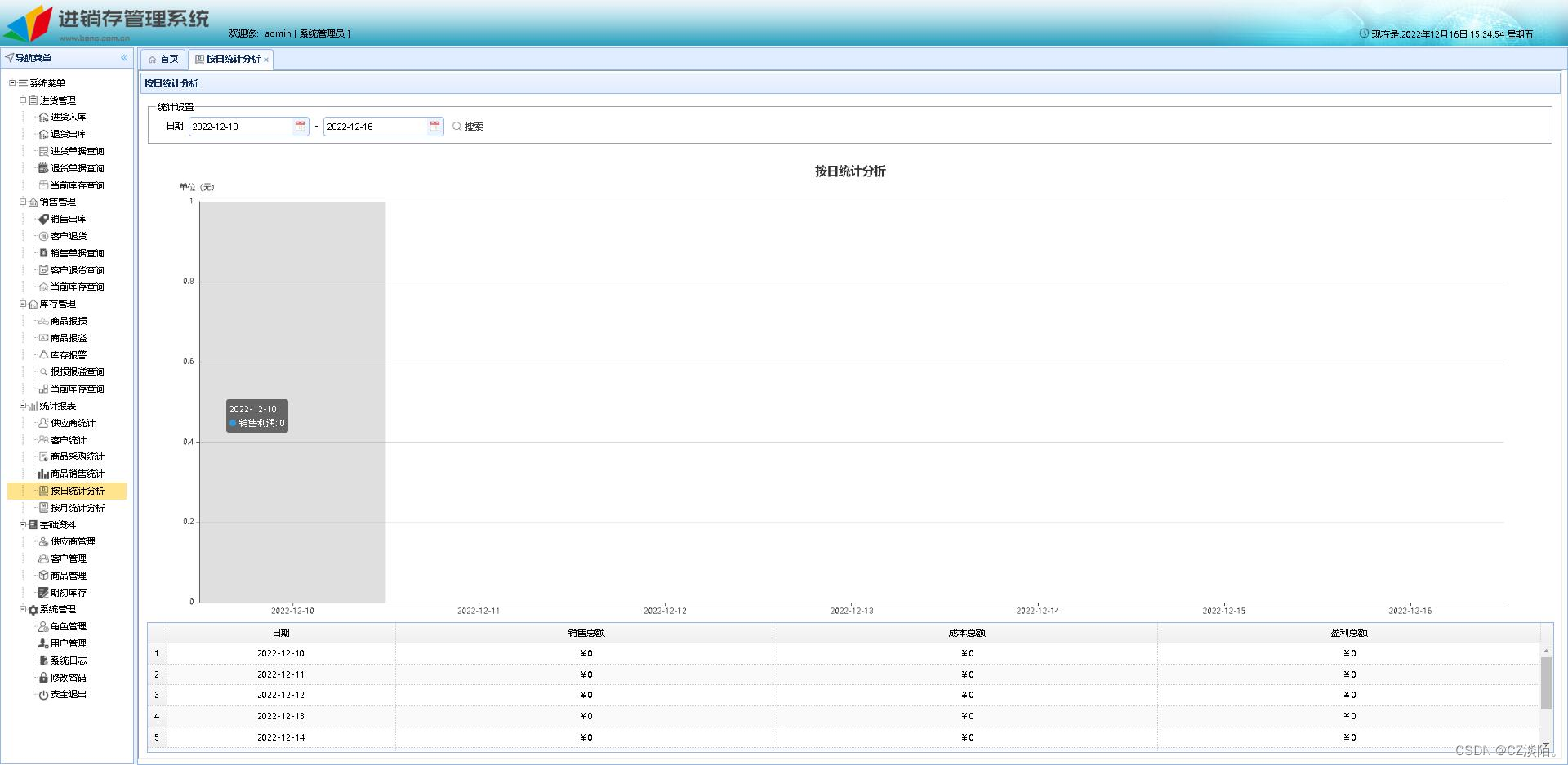Collapse the 进货管理 tree node
The width and height of the screenshot is (1568, 765).
coord(23,100)
